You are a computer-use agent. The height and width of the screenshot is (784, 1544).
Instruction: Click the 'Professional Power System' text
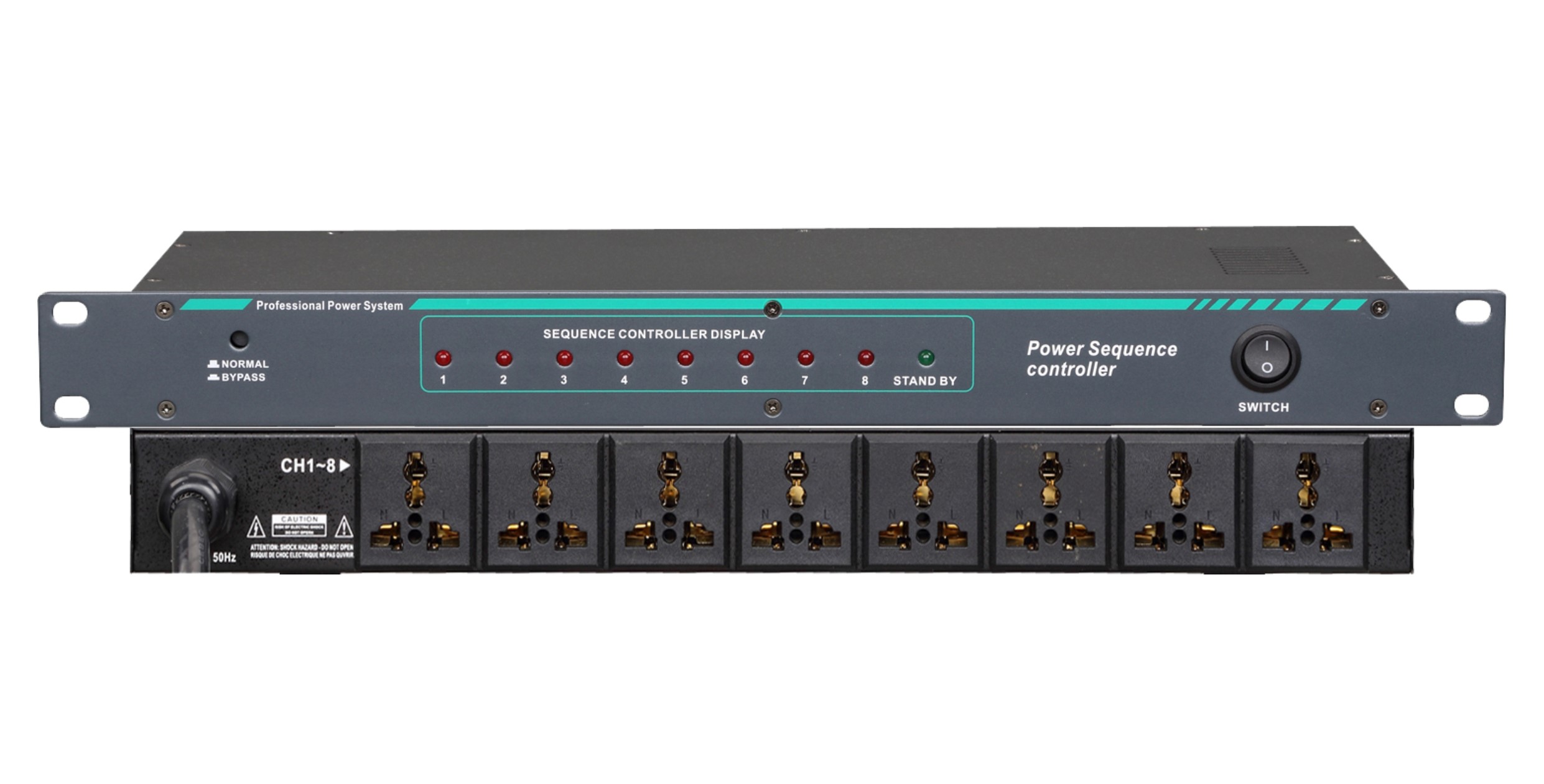(330, 306)
